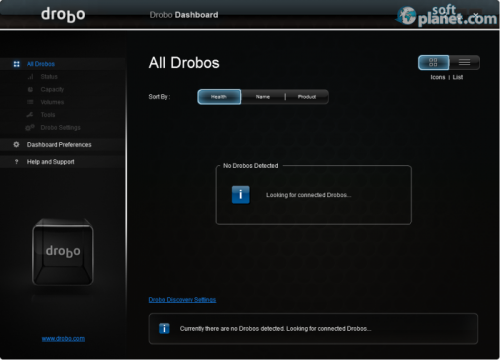
Task: Switch to List view
Action: point(464,62)
